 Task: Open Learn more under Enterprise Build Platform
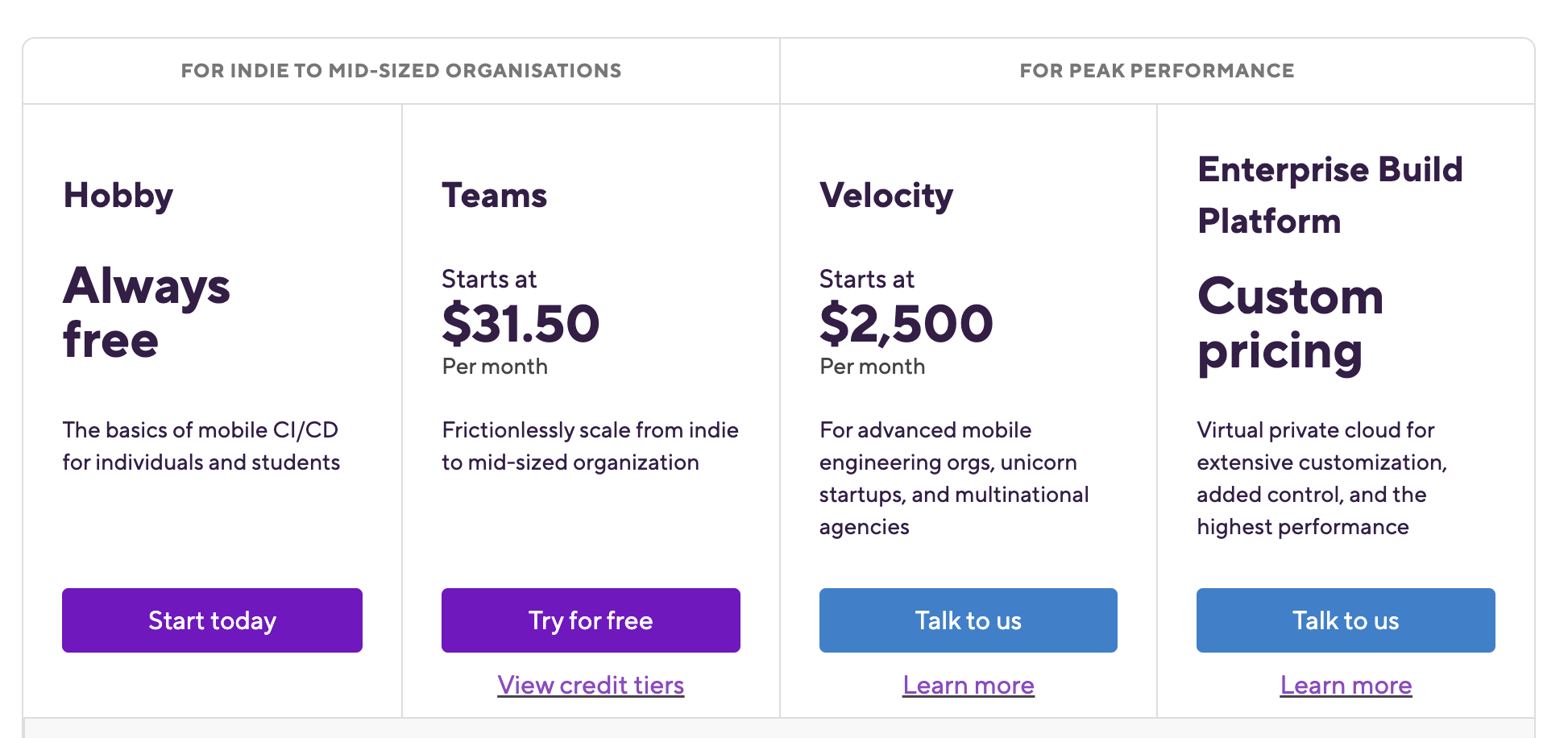(x=1346, y=685)
